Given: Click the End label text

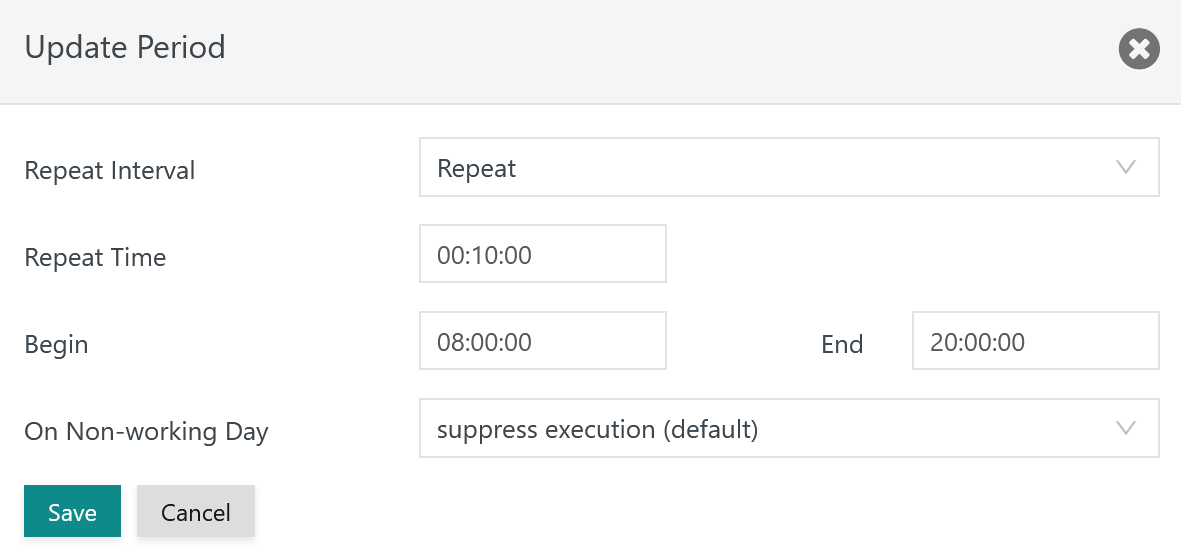Looking at the screenshot, I should coord(842,344).
